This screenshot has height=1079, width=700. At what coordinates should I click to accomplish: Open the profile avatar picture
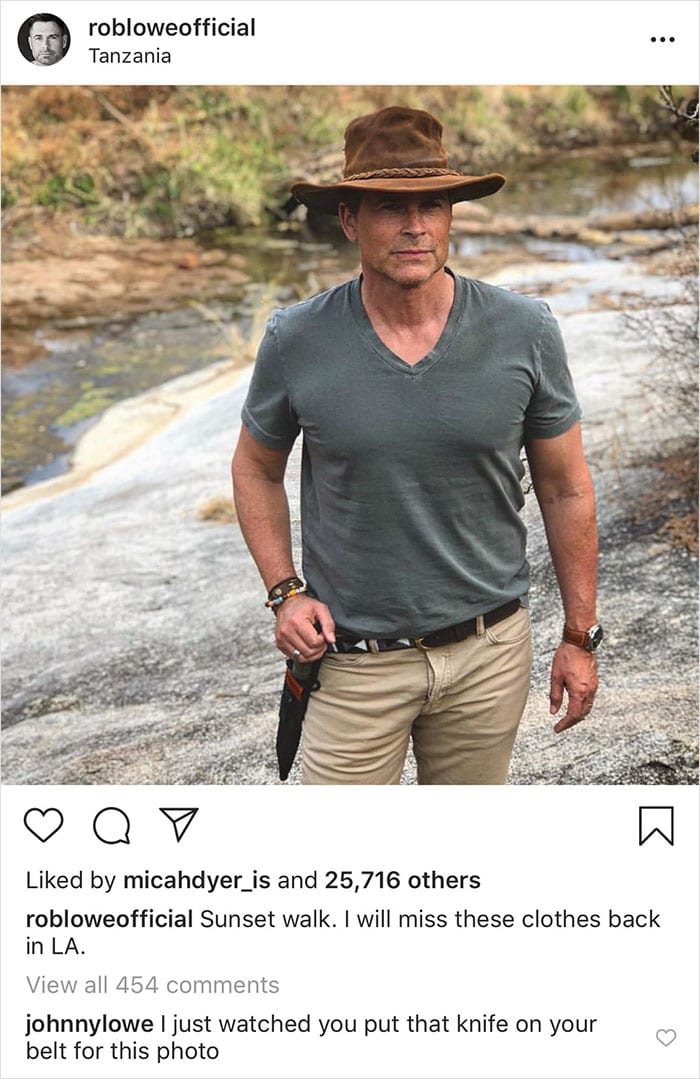tap(44, 40)
